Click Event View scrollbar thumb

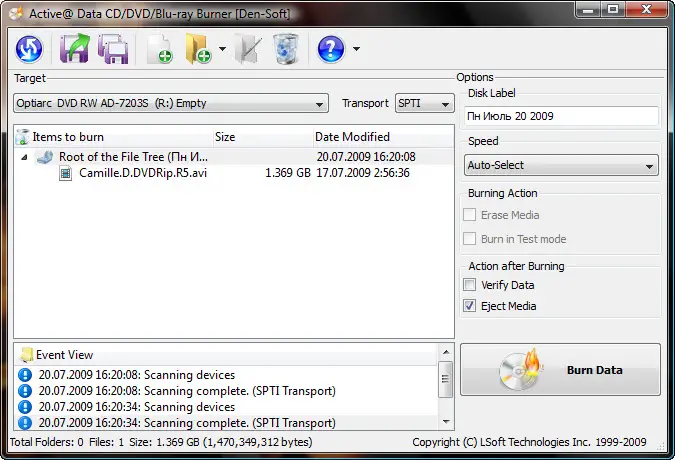coord(446,379)
